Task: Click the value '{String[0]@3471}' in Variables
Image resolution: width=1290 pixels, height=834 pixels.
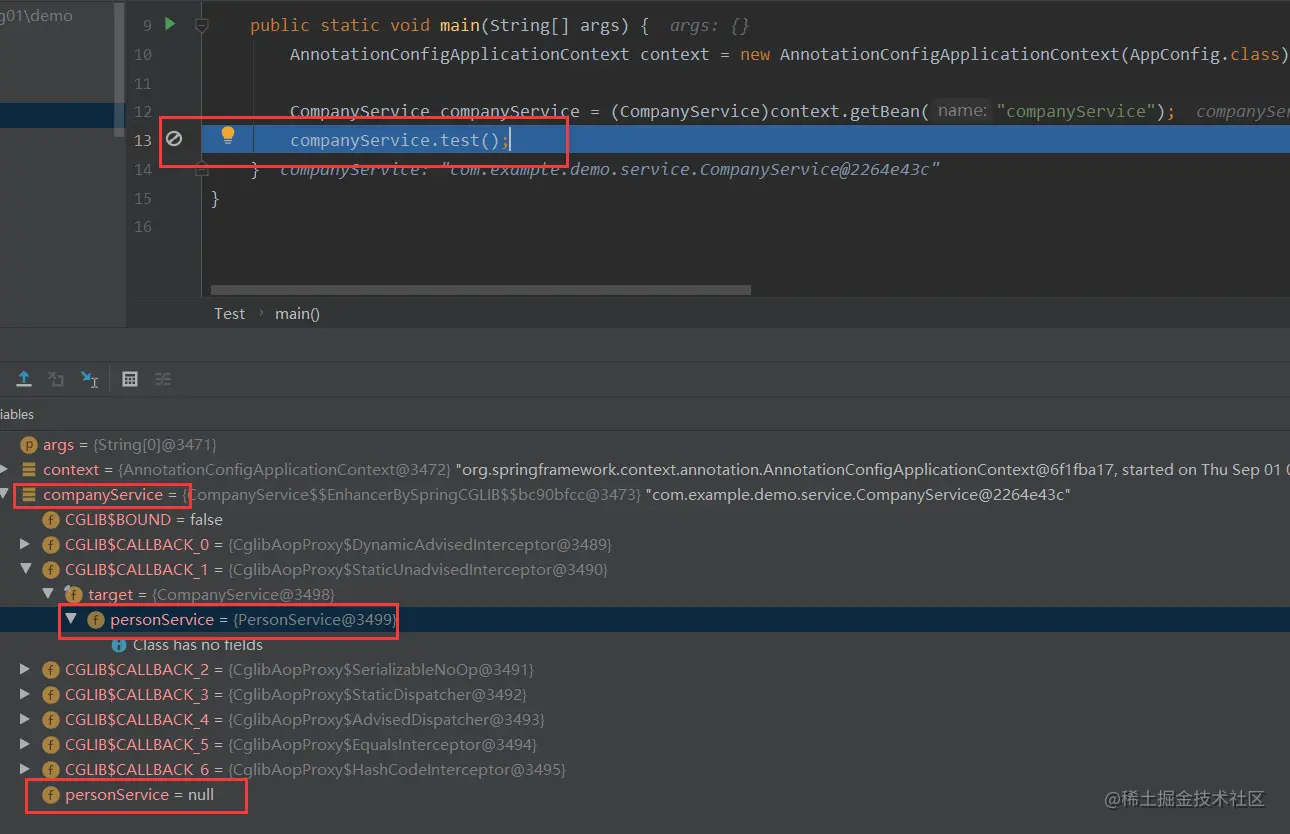Action: 155,445
